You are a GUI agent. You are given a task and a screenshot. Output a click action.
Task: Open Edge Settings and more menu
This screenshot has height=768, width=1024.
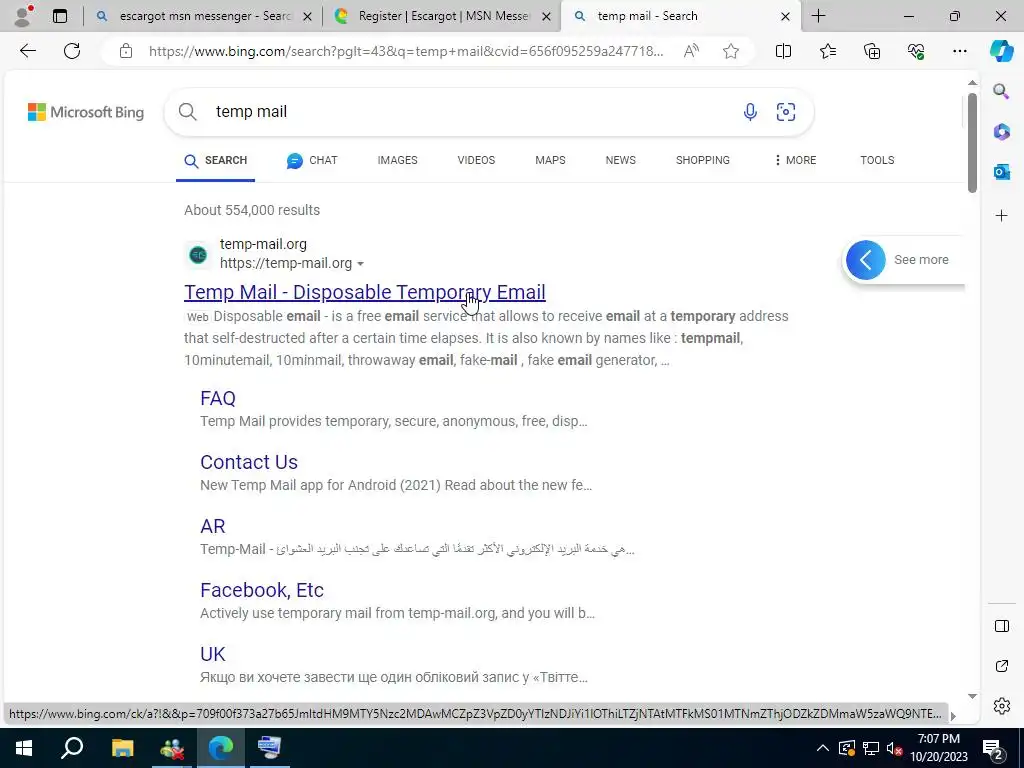959,51
